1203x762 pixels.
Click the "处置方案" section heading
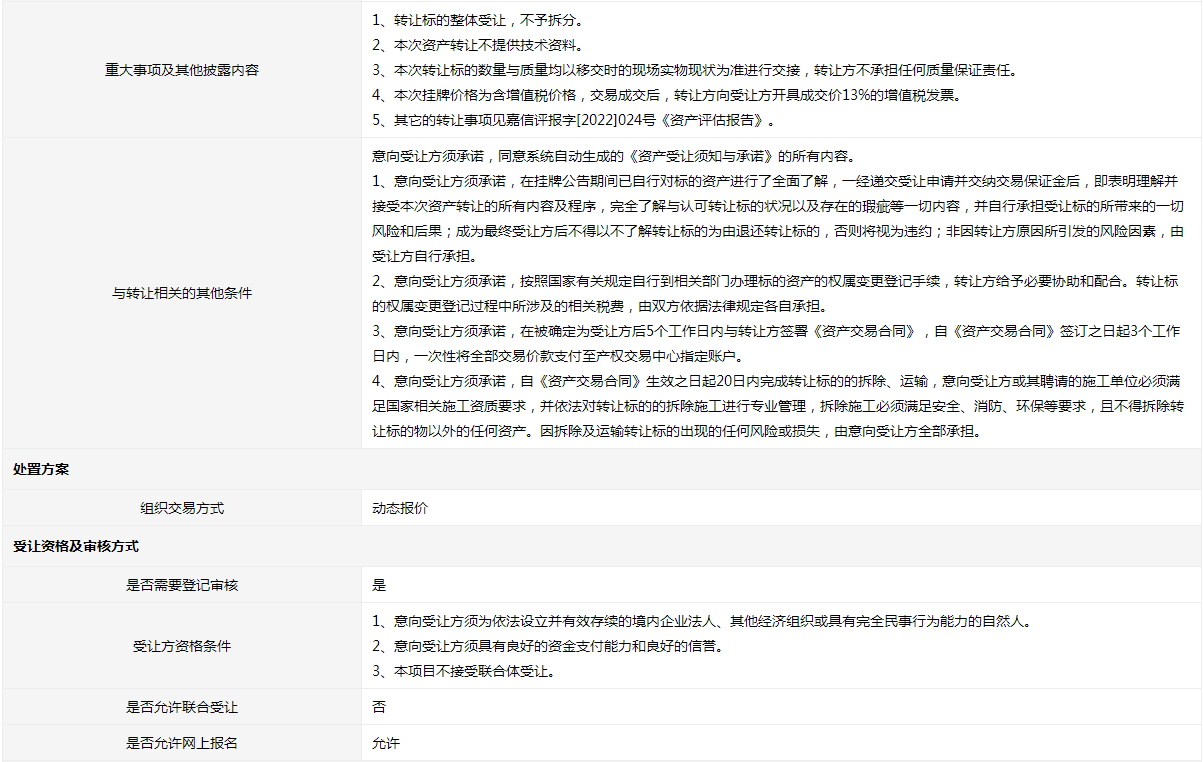[41, 469]
